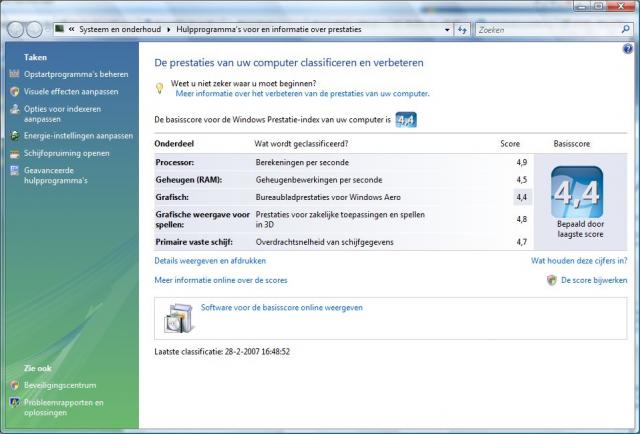Click the icon beside Geavanceerde hulpprogramma's

point(15,171)
